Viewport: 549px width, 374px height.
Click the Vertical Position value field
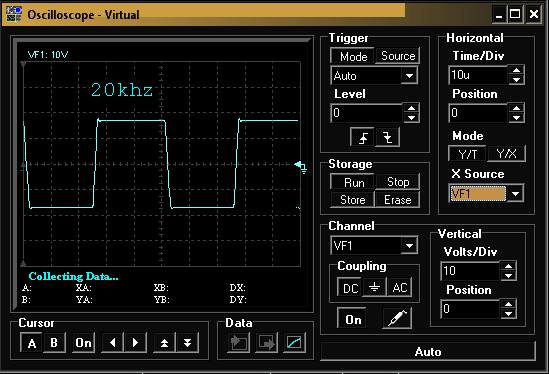click(470, 309)
